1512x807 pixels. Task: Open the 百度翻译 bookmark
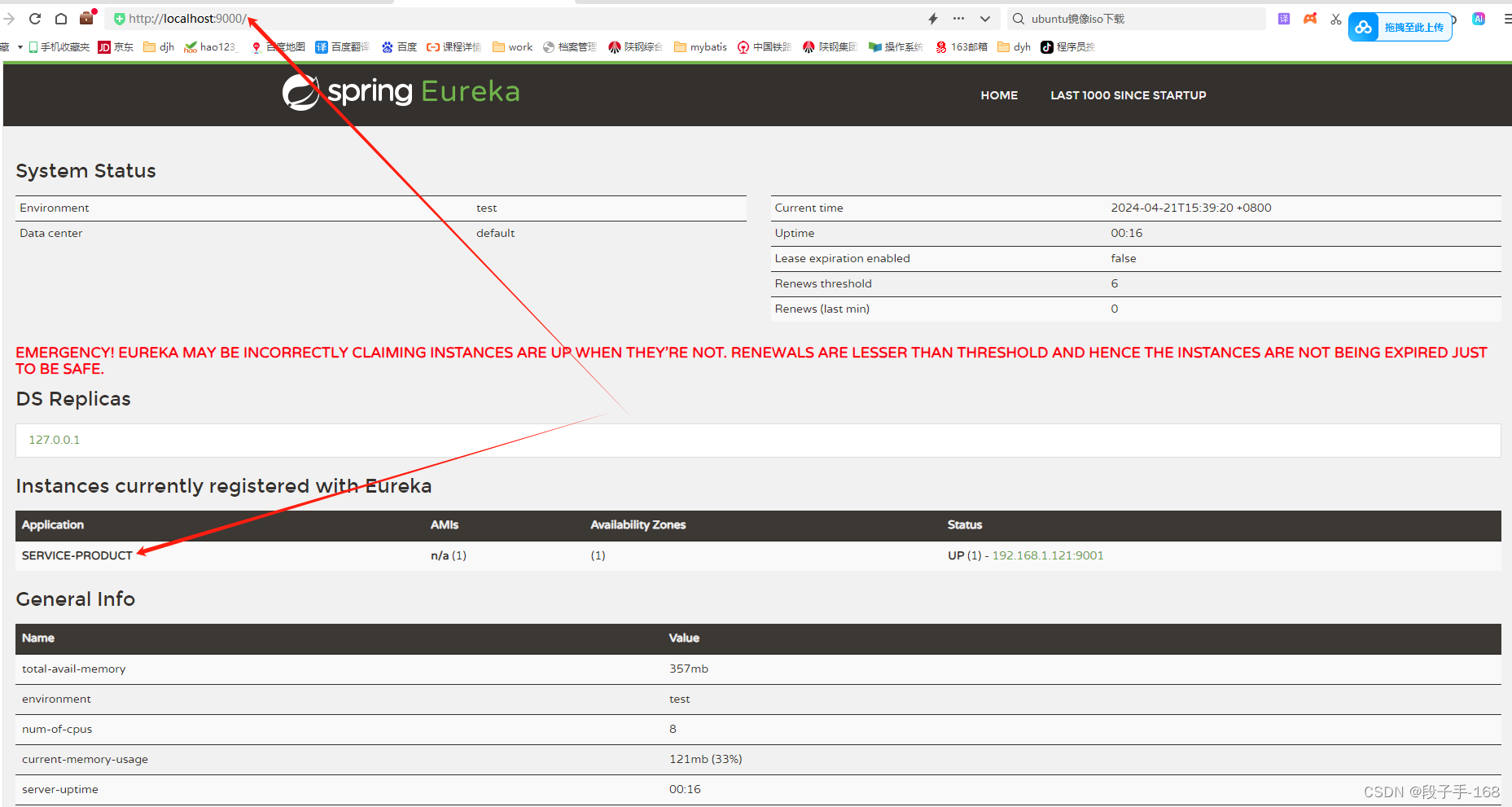343,47
